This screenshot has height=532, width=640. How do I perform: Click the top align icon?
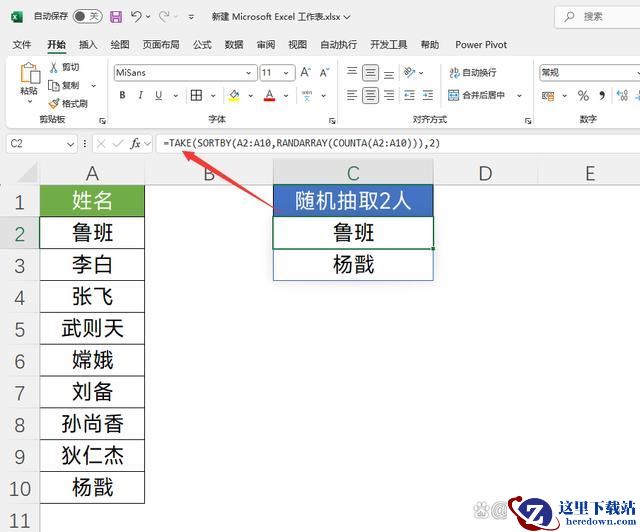(x=351, y=73)
